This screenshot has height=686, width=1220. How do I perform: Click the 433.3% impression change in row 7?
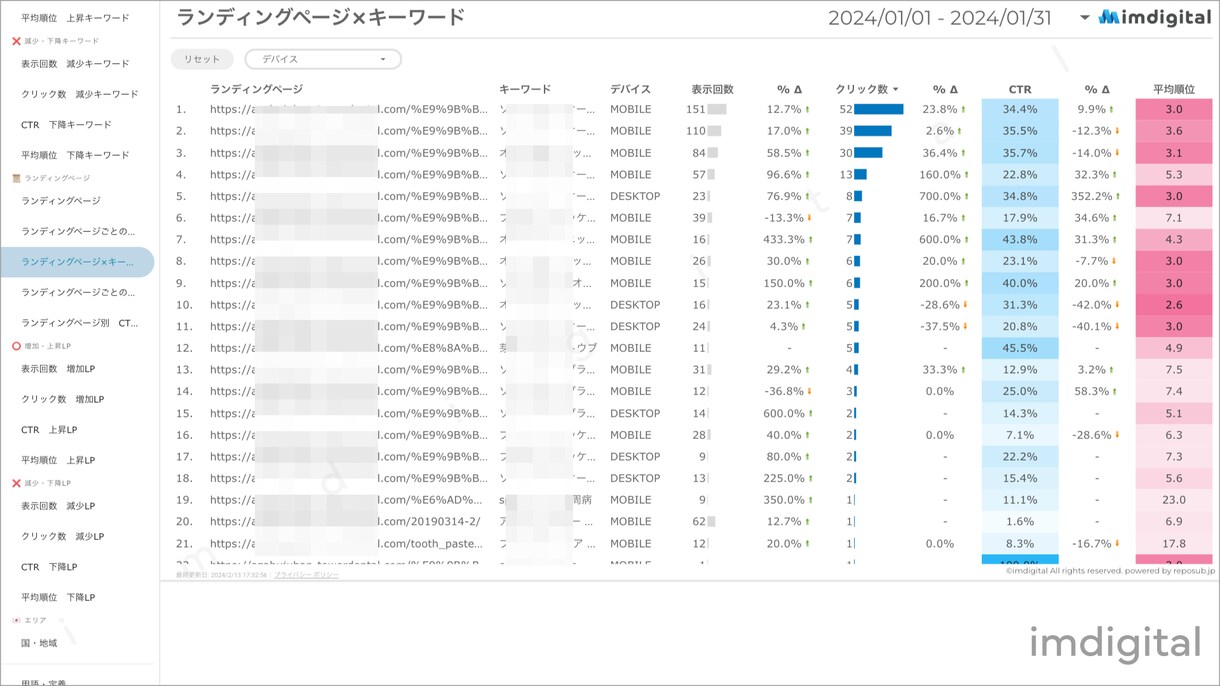pyautogui.click(x=784, y=239)
